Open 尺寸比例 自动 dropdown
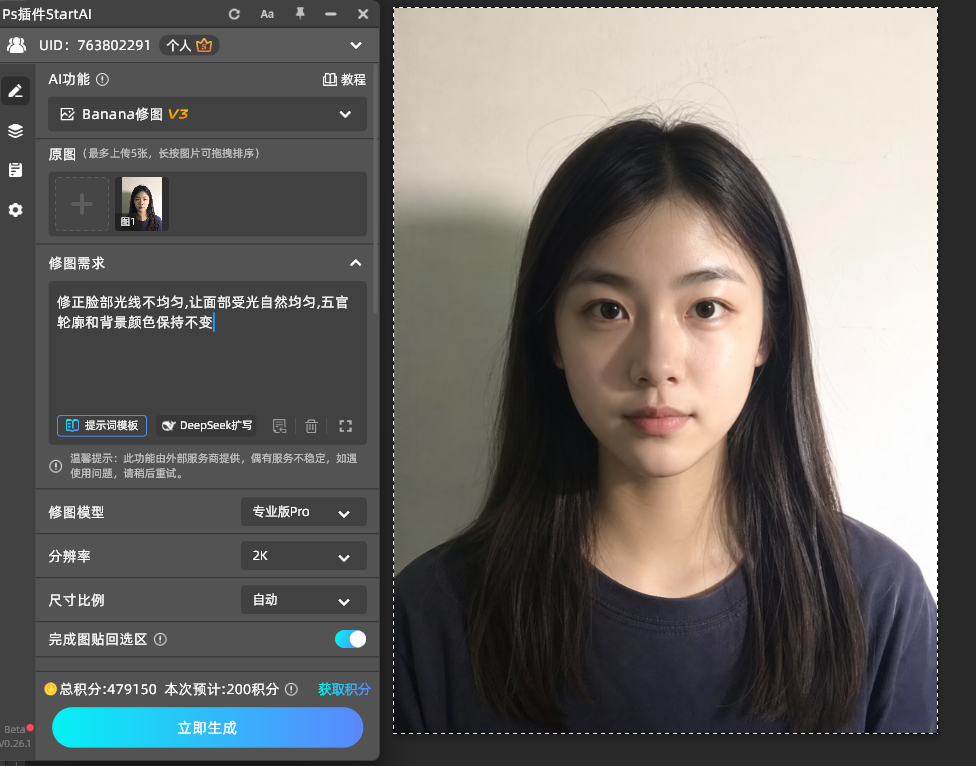This screenshot has height=766, width=976. point(304,600)
